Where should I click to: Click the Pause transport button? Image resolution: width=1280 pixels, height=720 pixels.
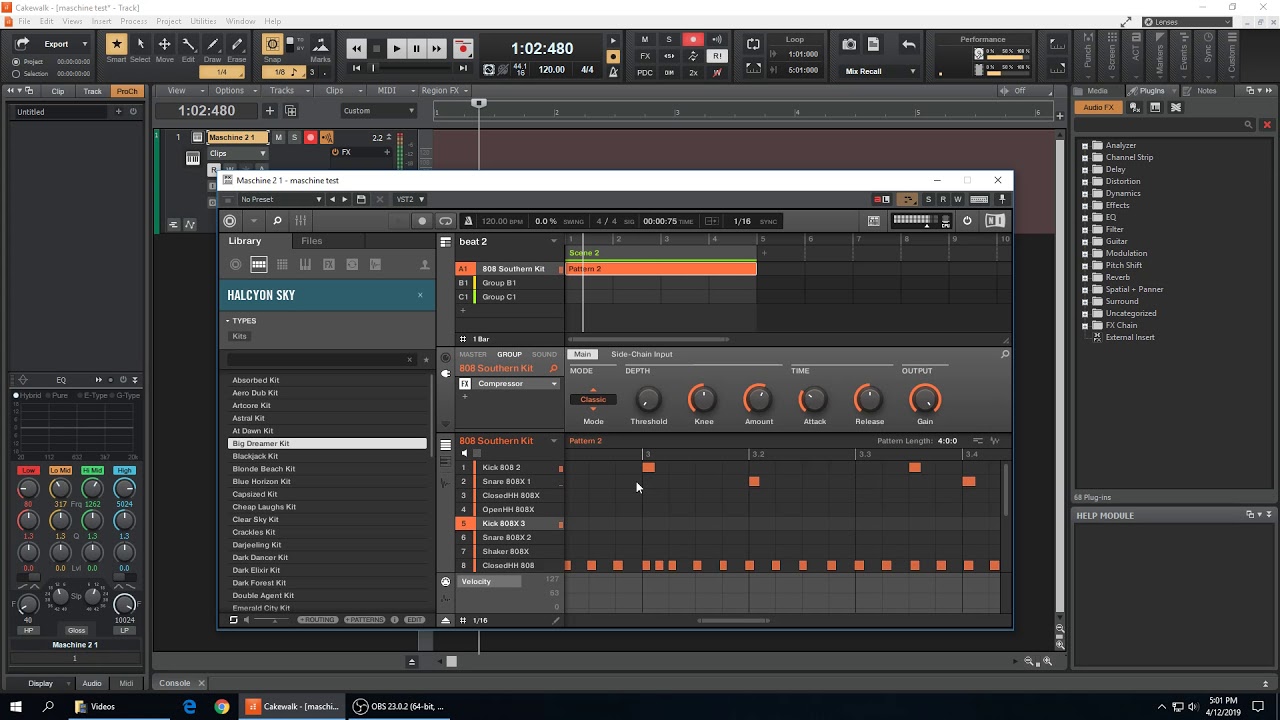click(x=416, y=48)
